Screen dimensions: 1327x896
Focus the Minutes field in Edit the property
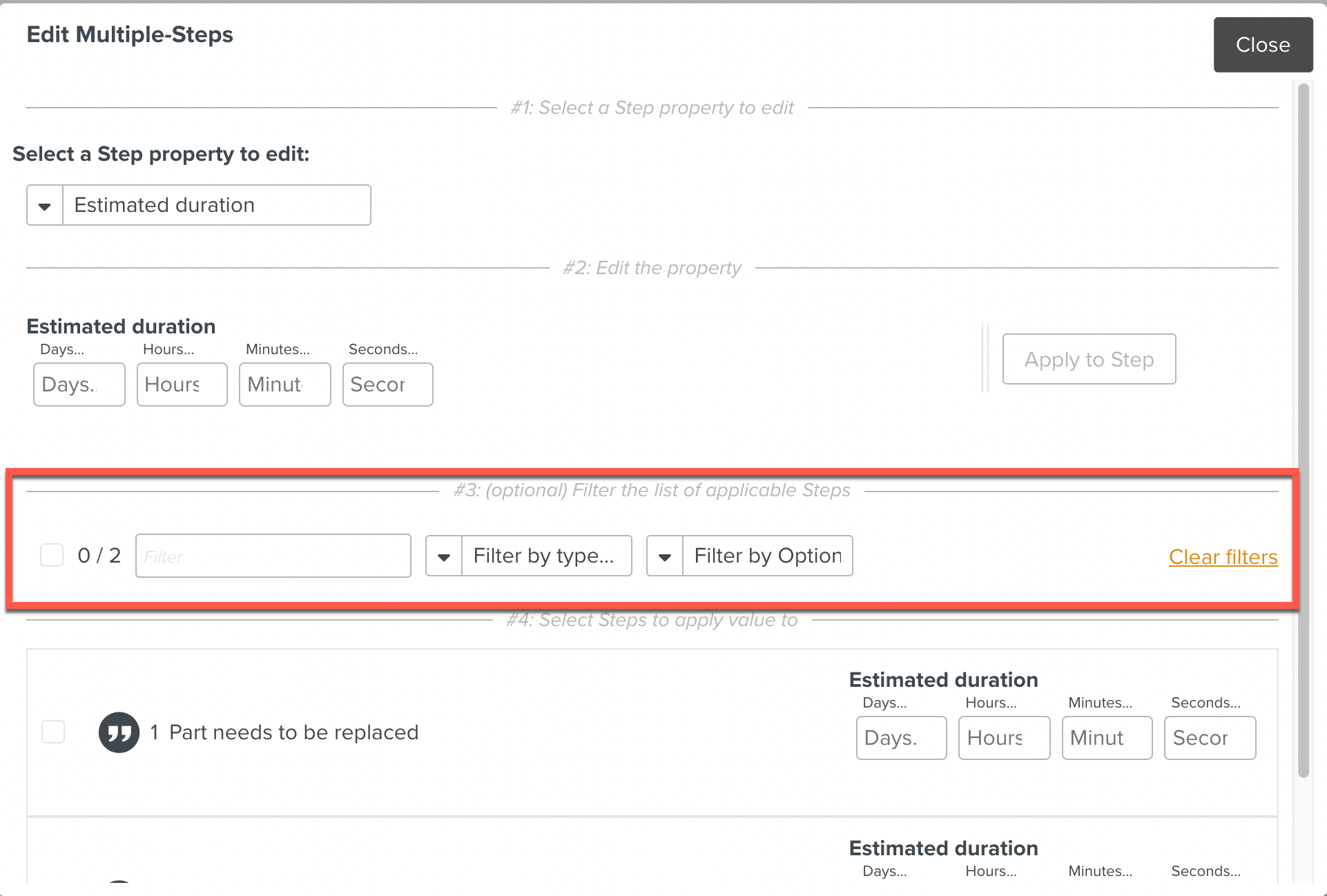284,384
